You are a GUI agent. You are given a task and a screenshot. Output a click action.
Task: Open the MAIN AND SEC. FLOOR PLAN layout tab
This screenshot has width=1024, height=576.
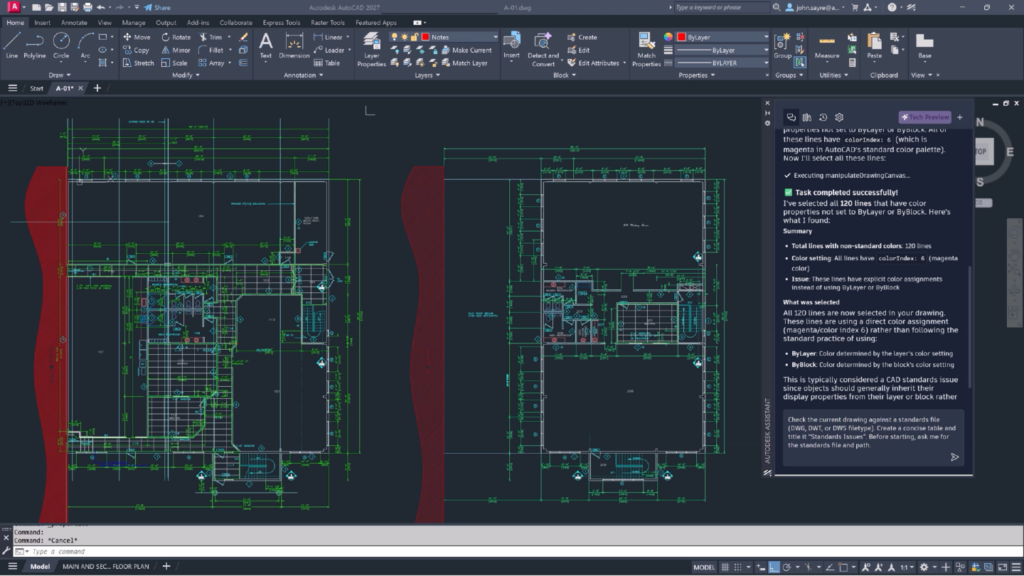point(105,566)
